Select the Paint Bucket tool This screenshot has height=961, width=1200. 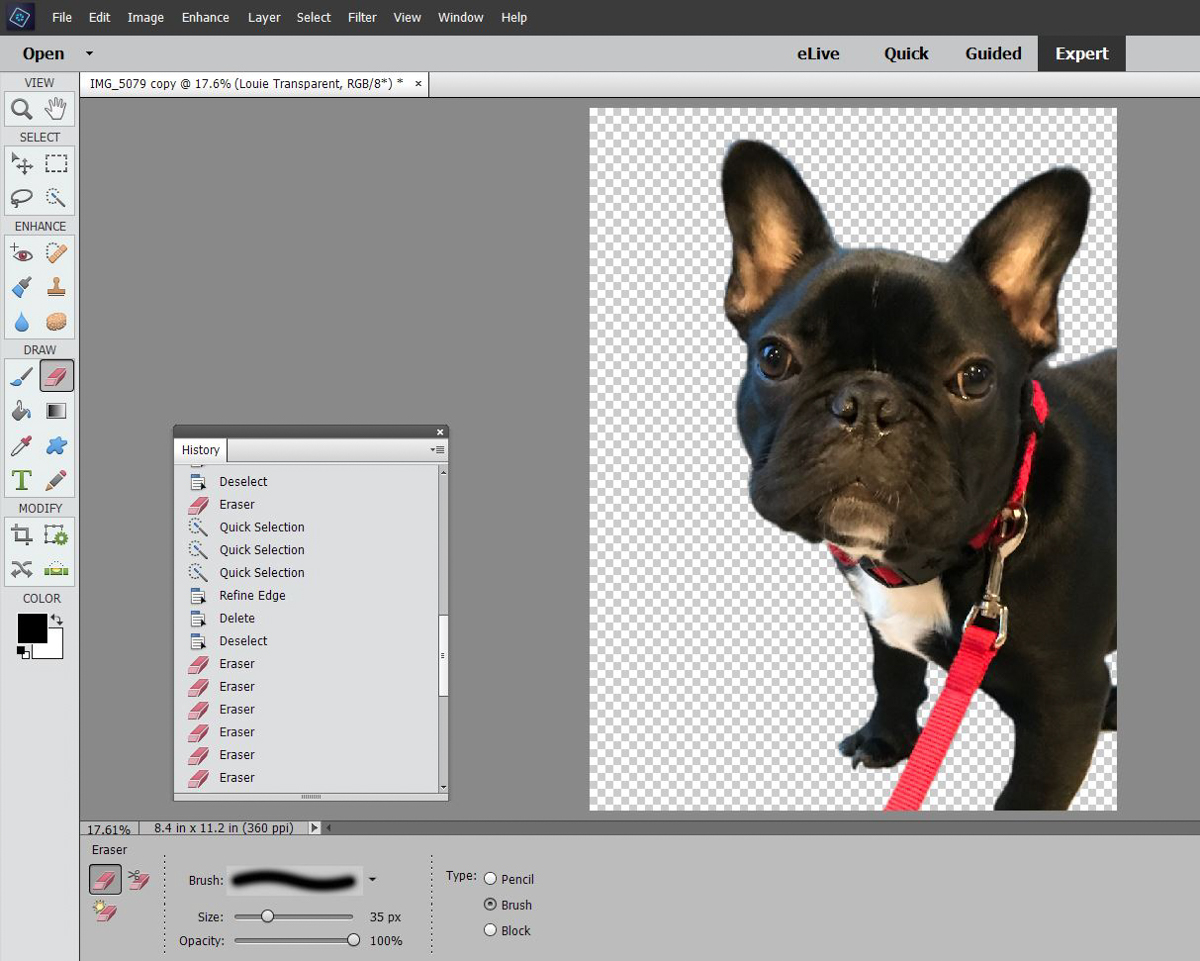(x=22, y=411)
